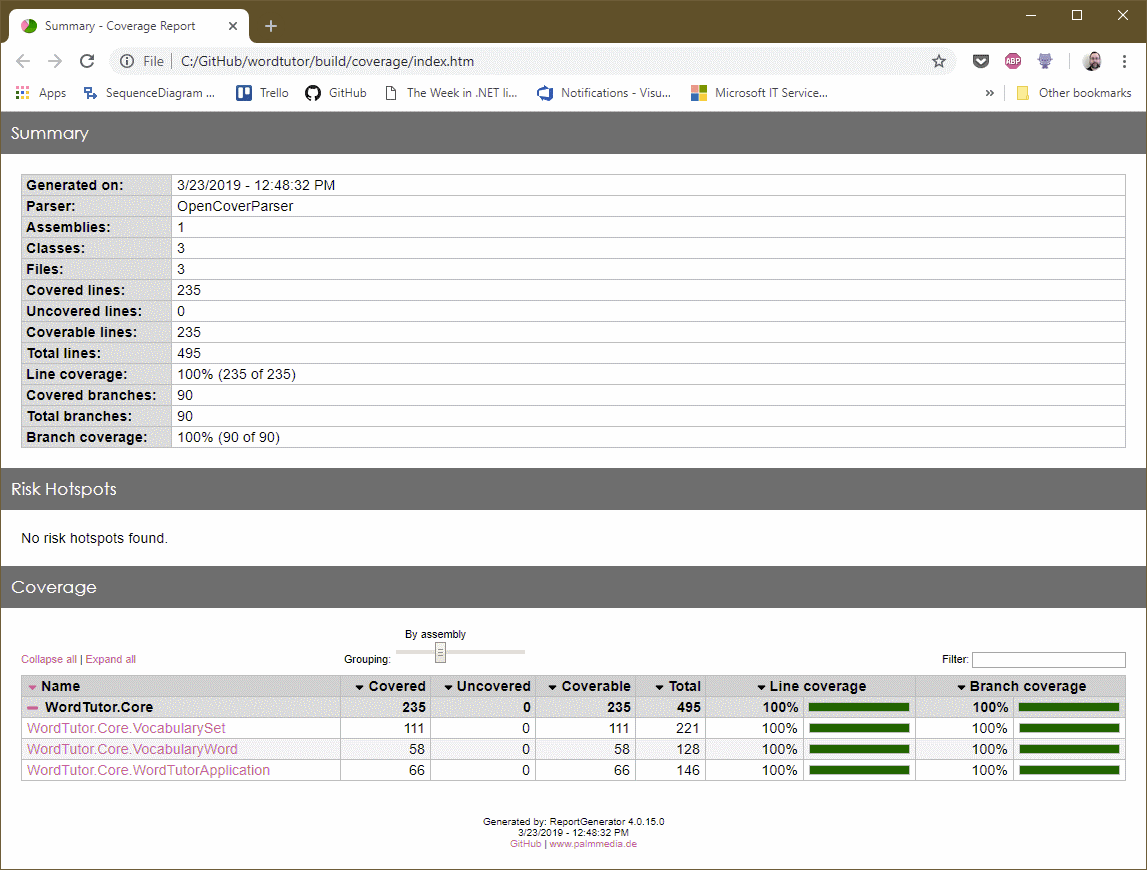Go back with the browser back arrow
1147x870 pixels.
[23, 61]
